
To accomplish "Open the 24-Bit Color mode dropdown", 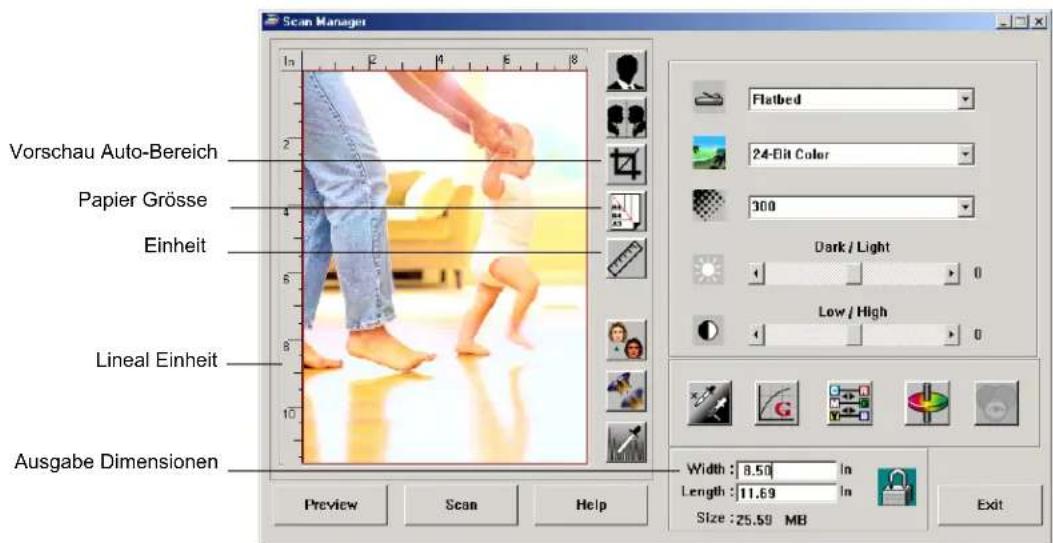I will tap(860, 154).
